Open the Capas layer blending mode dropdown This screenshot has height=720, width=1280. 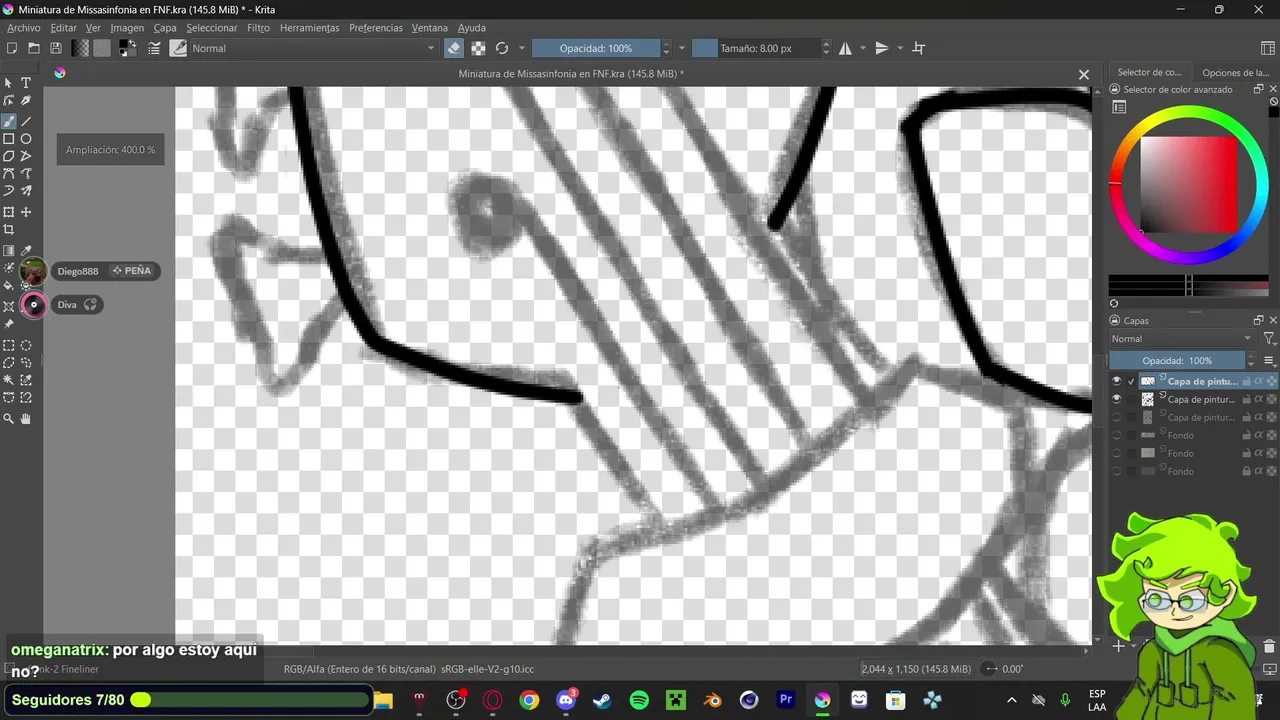(x=1181, y=339)
